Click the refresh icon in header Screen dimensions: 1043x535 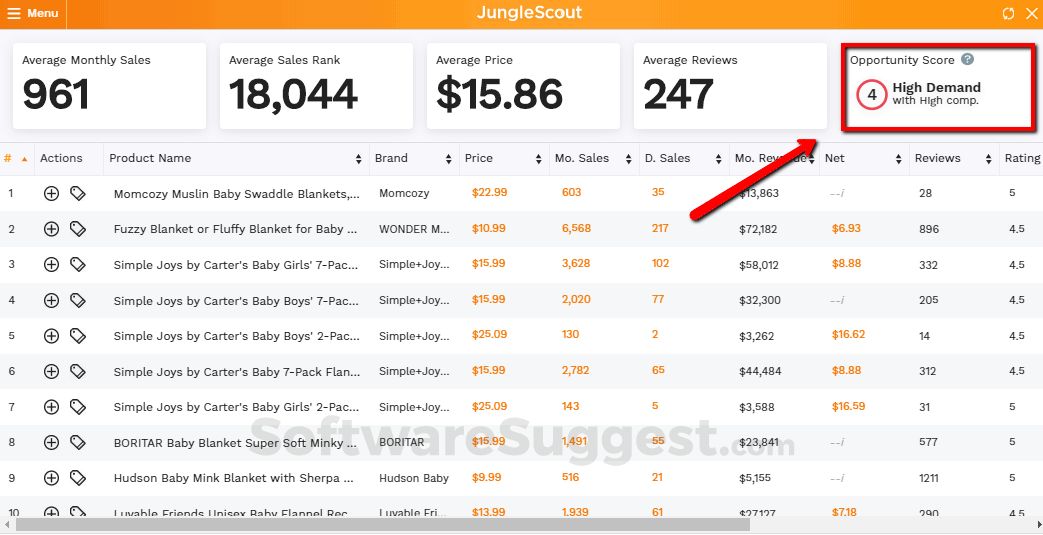pos(1009,14)
